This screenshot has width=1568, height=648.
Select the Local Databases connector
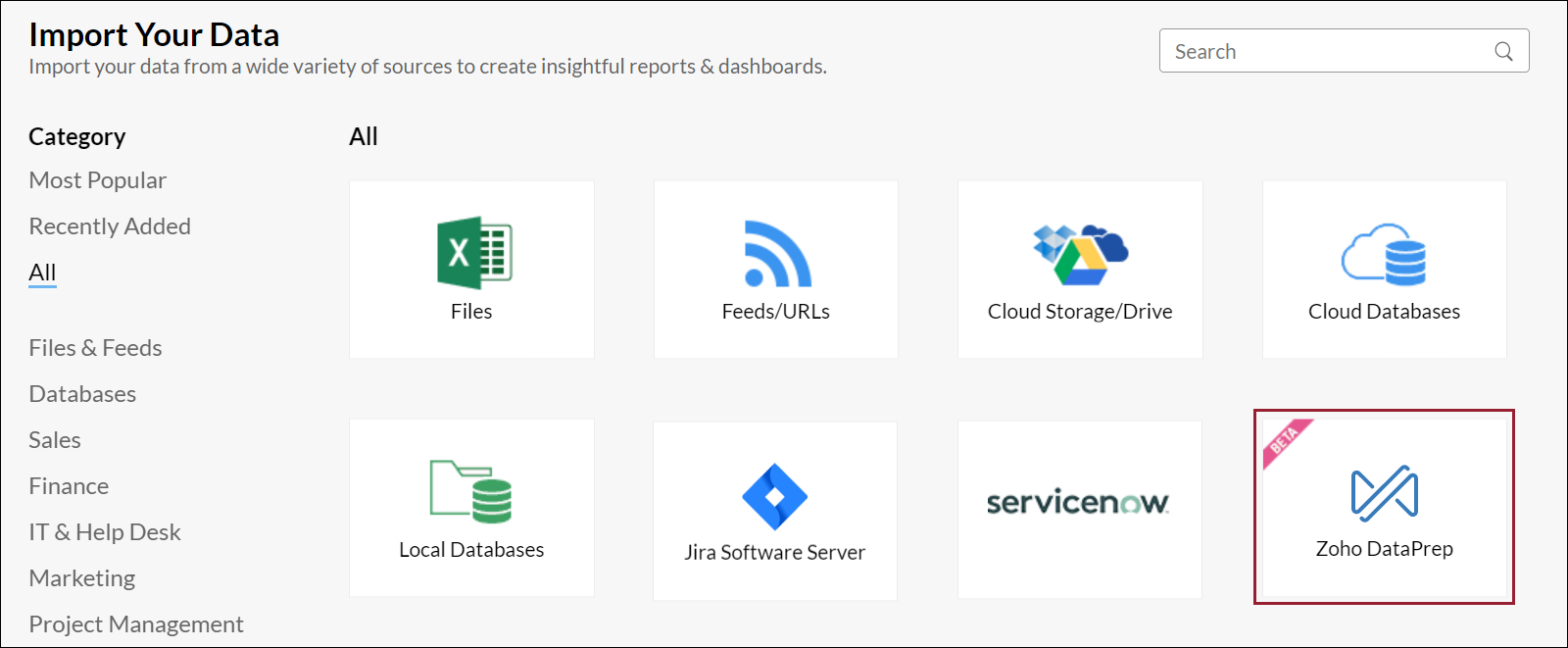tap(471, 508)
